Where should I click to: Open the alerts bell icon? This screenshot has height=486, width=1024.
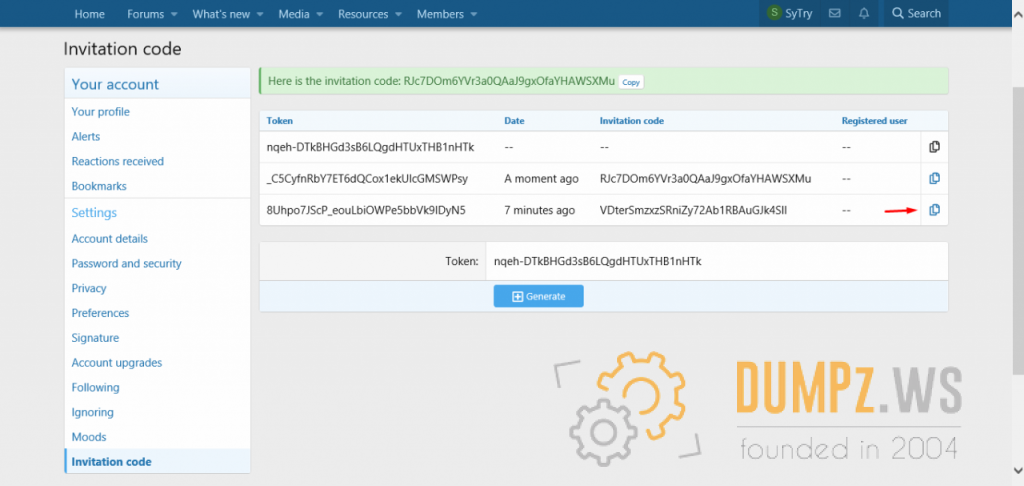864,14
